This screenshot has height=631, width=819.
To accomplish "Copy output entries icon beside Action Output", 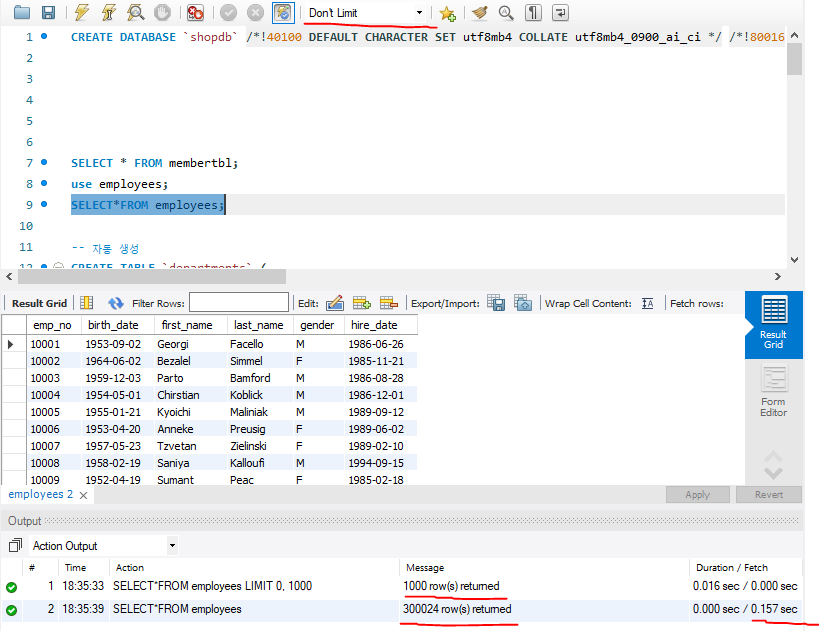I will [x=15, y=546].
